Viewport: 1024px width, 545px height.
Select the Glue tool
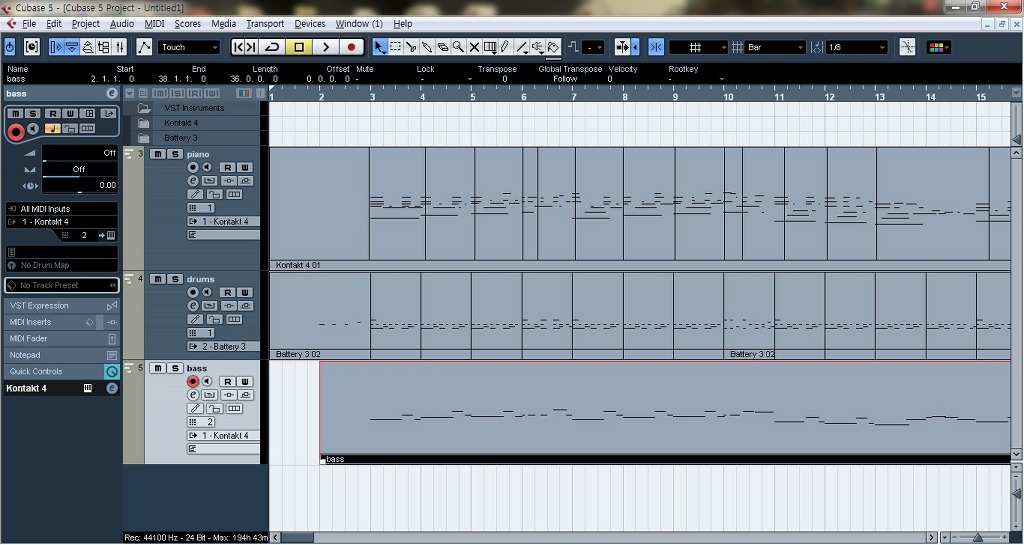(426, 47)
